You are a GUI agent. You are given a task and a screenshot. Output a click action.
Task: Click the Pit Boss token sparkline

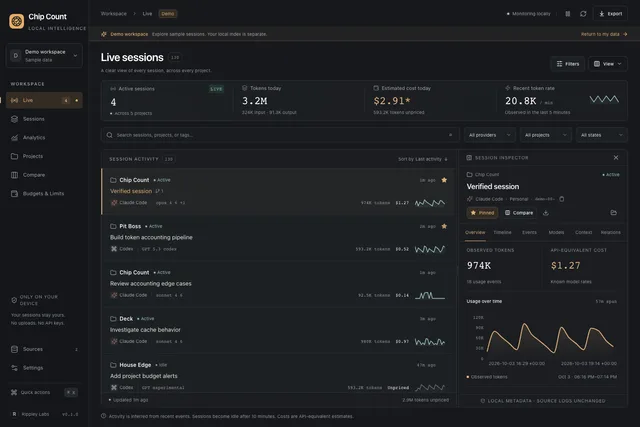coord(430,249)
